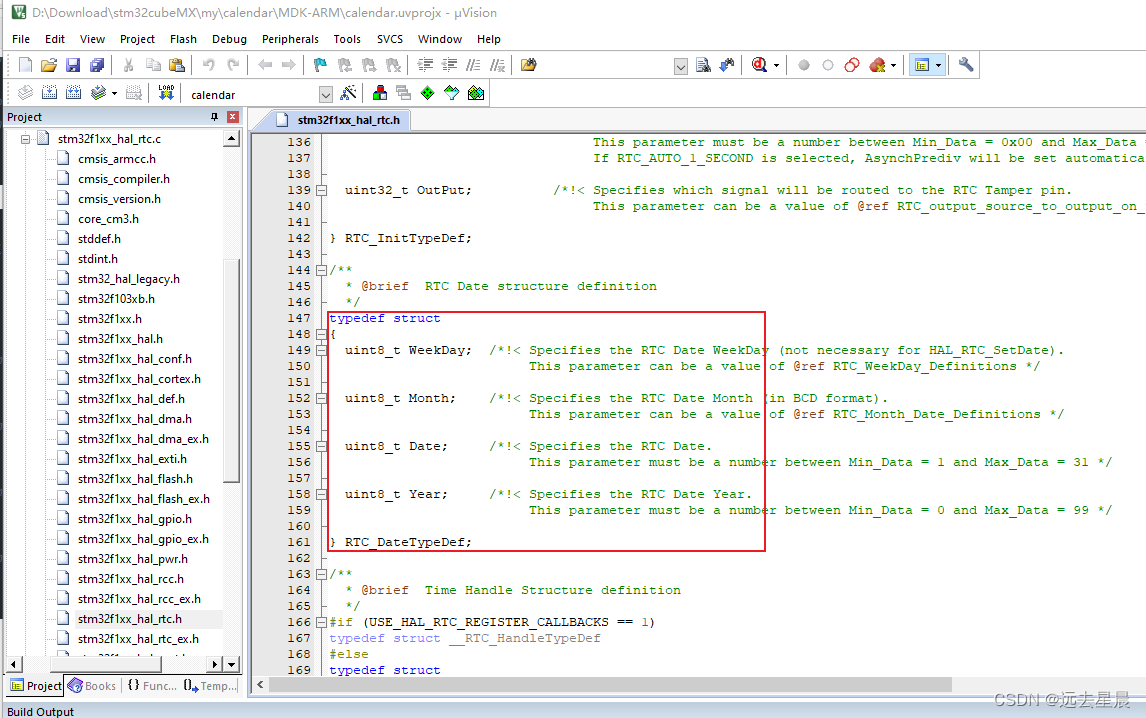Open µVision configuration with the wrench icon

[x=966, y=64]
